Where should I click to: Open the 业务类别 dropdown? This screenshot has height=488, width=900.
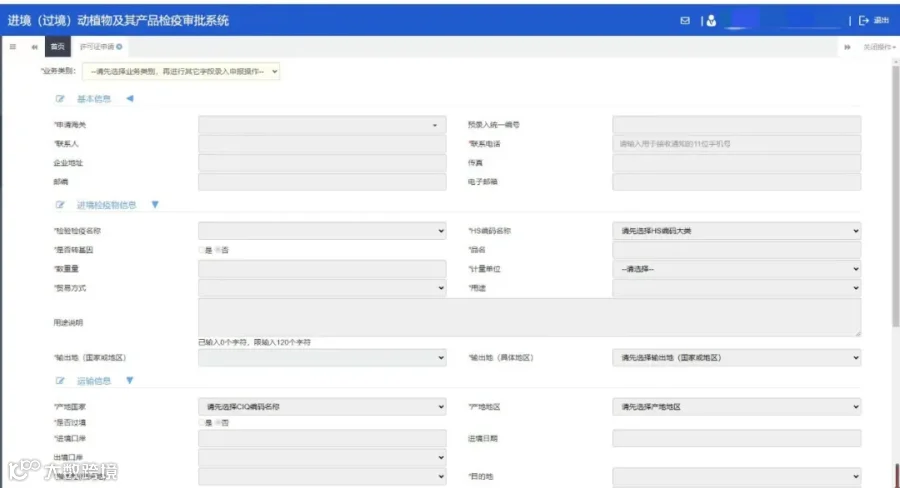click(x=181, y=71)
